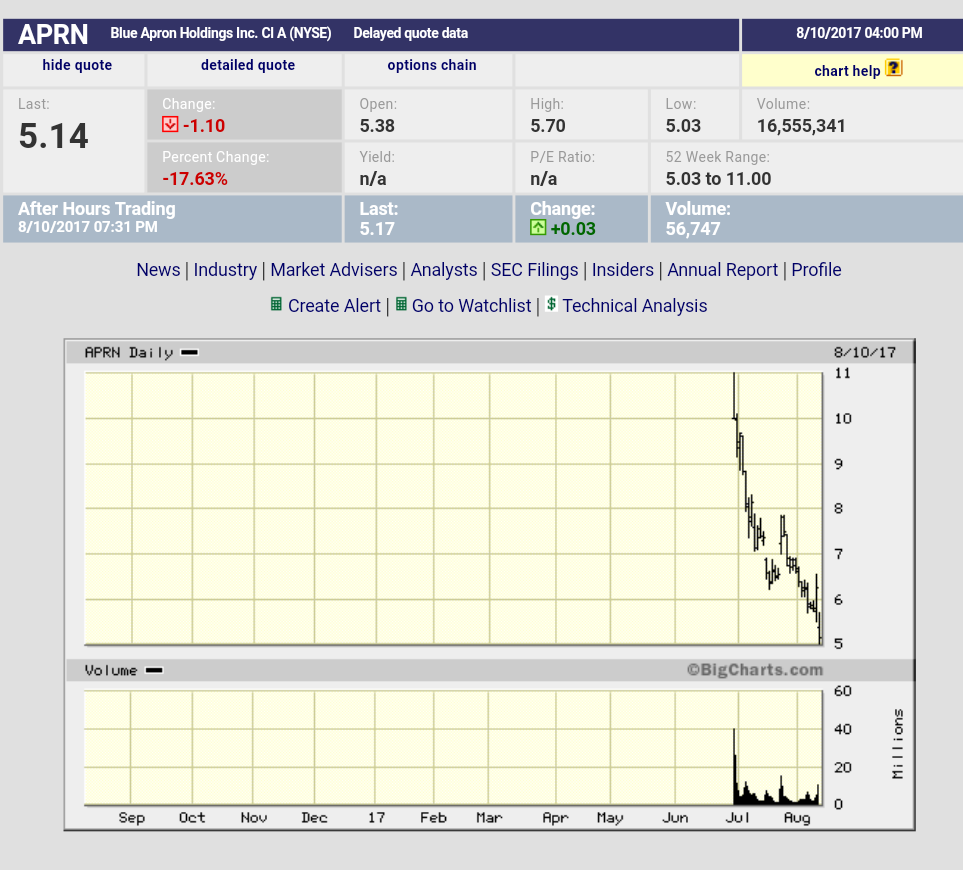The image size is (963, 870).
Task: View the Analysts page
Action: (444, 270)
